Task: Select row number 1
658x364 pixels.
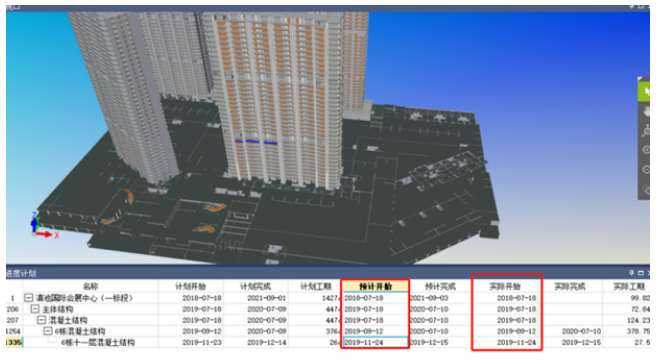Action: [13, 298]
